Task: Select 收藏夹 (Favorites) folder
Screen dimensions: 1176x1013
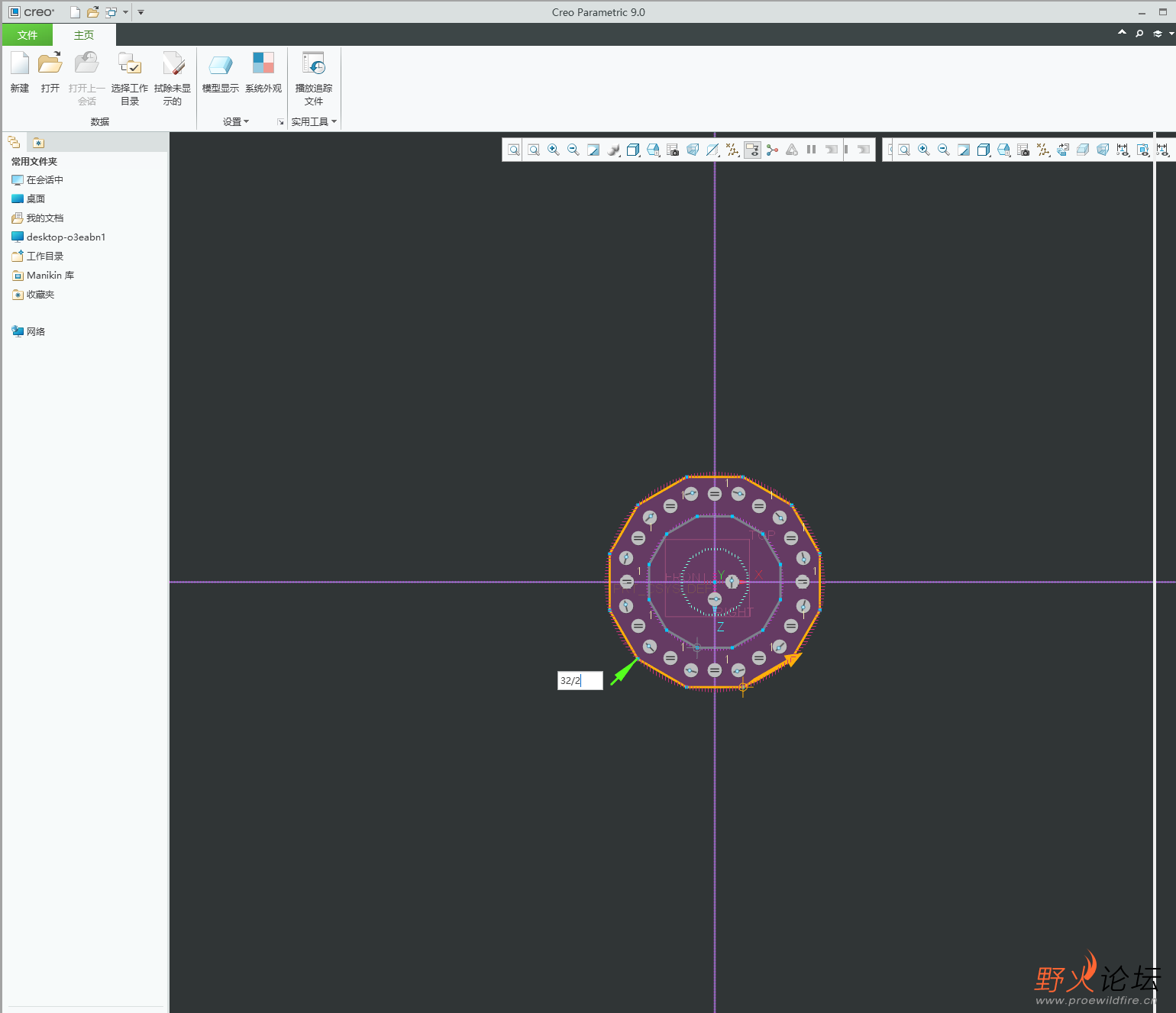Action: [33, 295]
